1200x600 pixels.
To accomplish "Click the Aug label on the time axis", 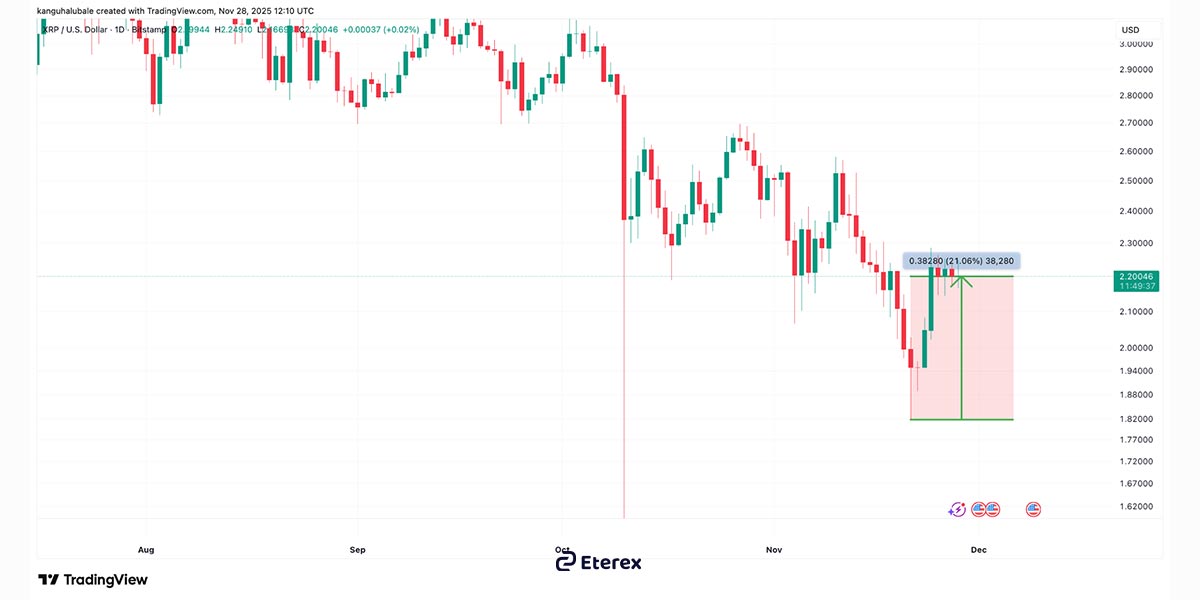I will pyautogui.click(x=146, y=549).
